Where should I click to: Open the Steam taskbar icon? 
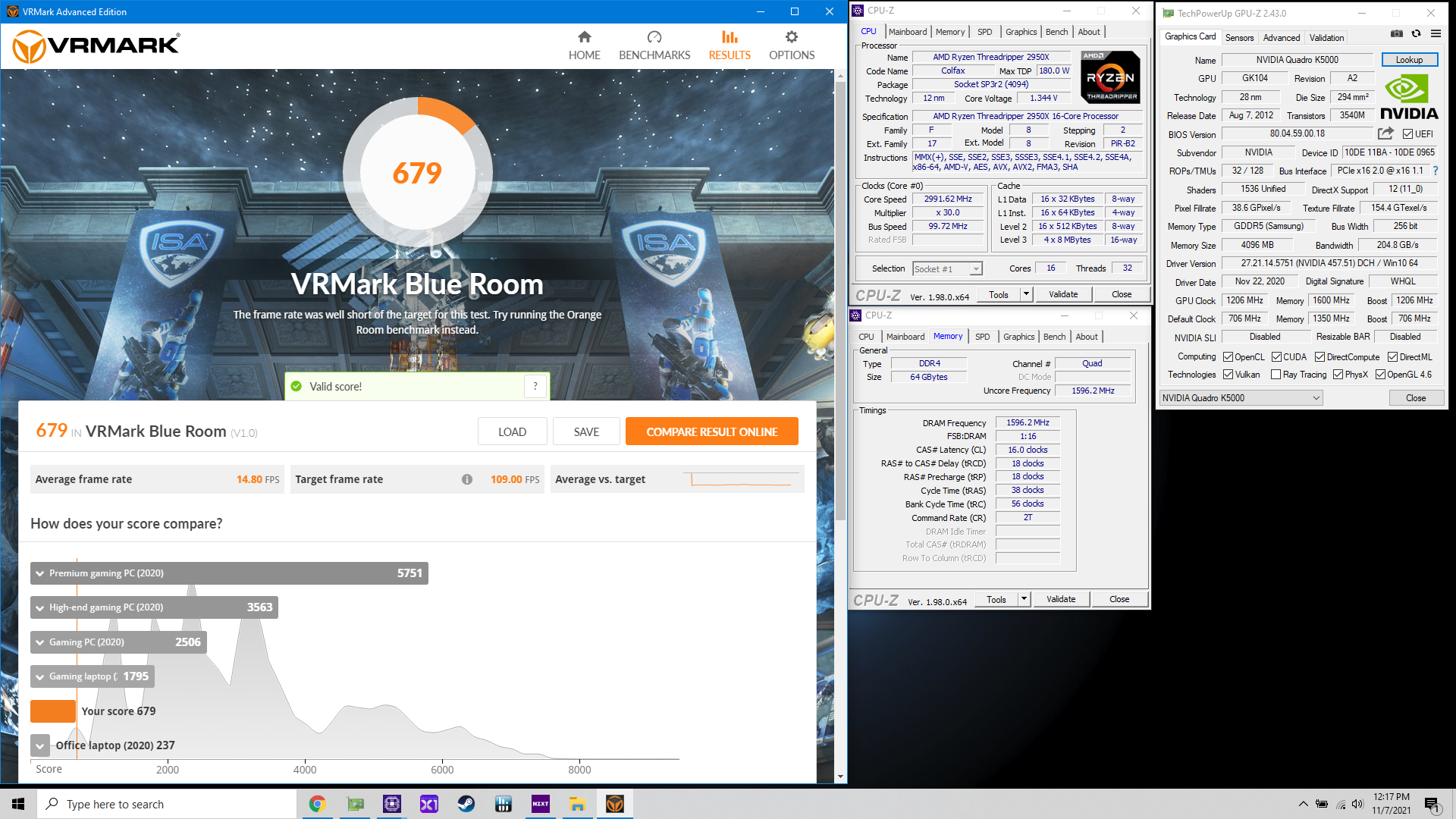(466, 804)
